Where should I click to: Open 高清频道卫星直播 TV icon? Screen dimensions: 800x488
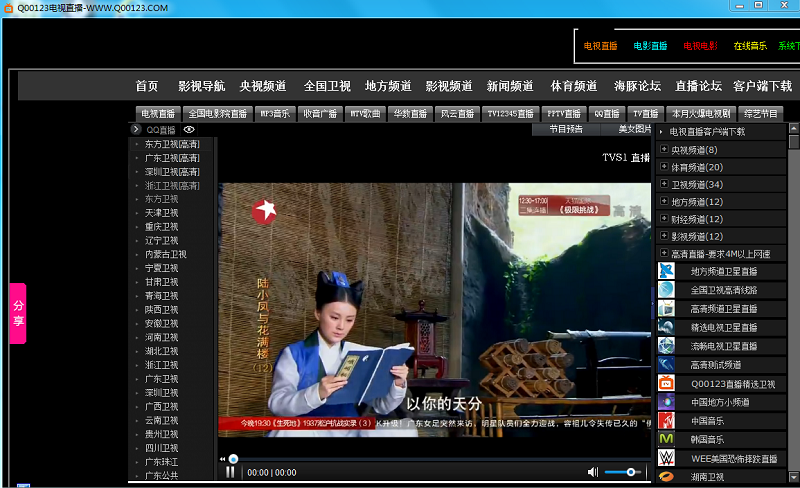[x=666, y=309]
